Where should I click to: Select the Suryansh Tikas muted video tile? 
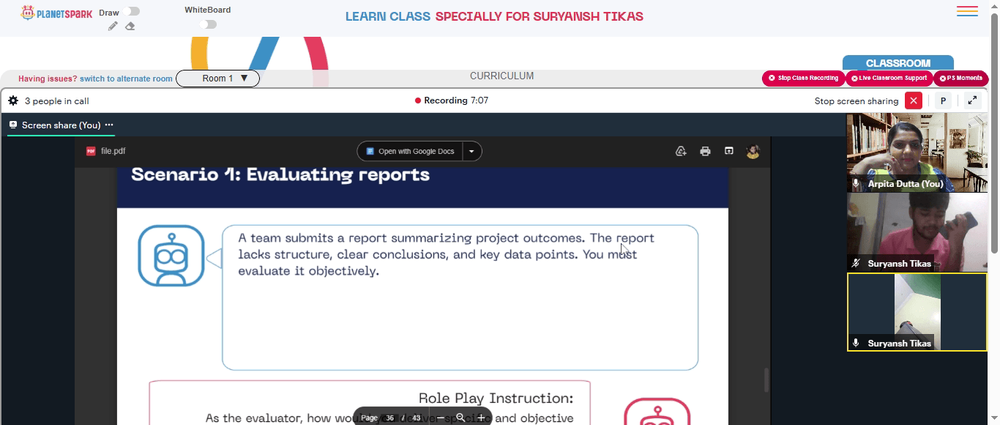916,232
